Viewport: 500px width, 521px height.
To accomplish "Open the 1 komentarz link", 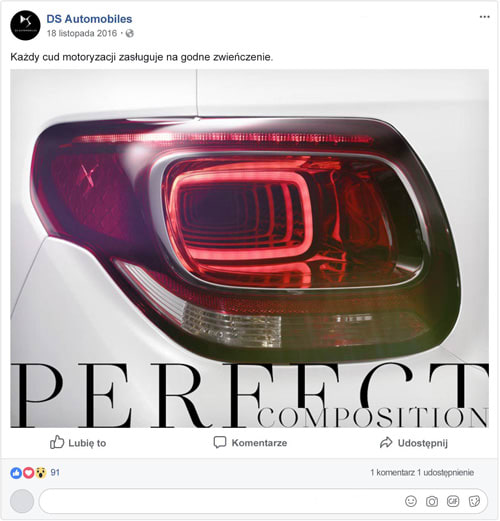I will pyautogui.click(x=393, y=472).
